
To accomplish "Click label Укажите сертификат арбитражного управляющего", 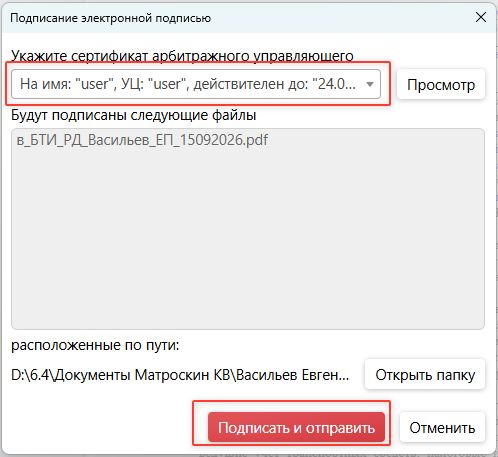I will (182, 56).
